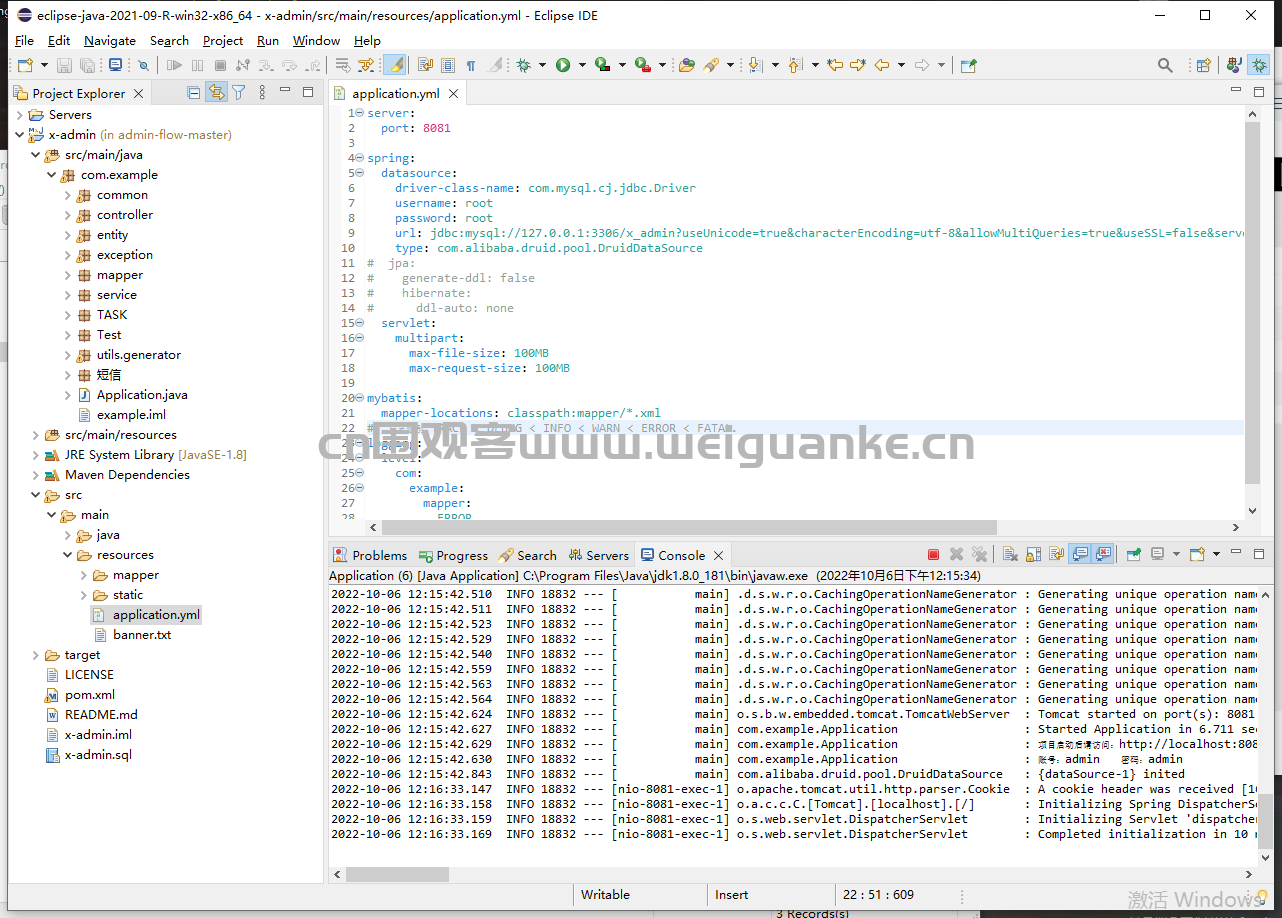Open the Window menu
Viewport: 1282px width, 918px height.
pos(316,41)
